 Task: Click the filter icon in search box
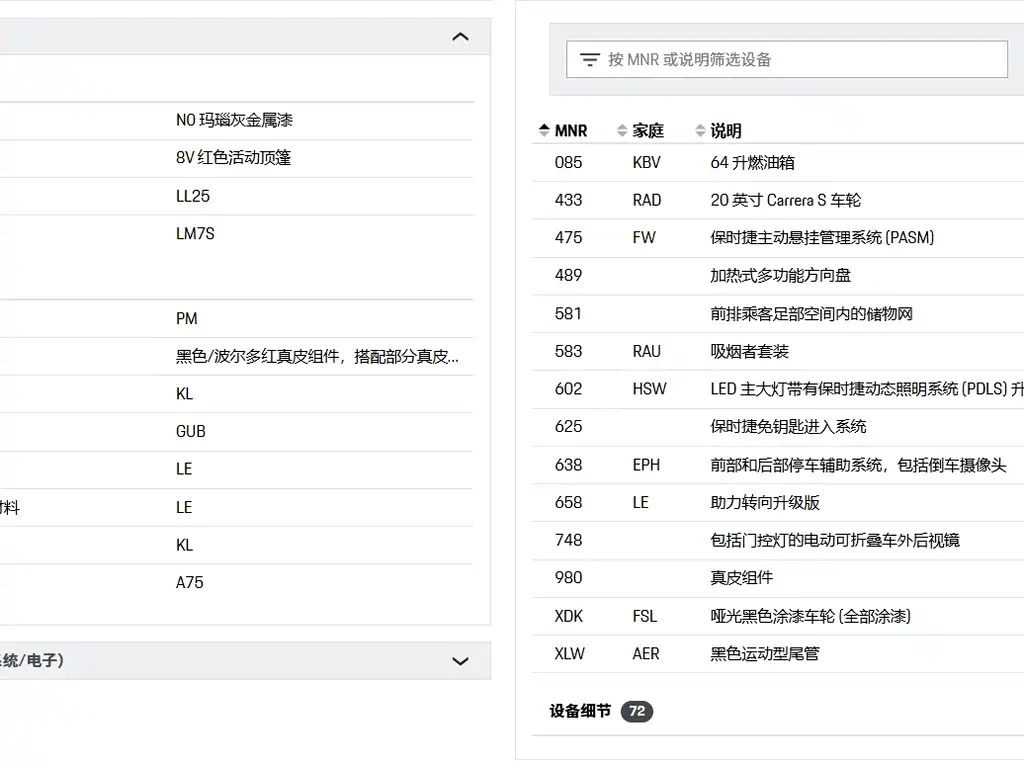coord(590,59)
